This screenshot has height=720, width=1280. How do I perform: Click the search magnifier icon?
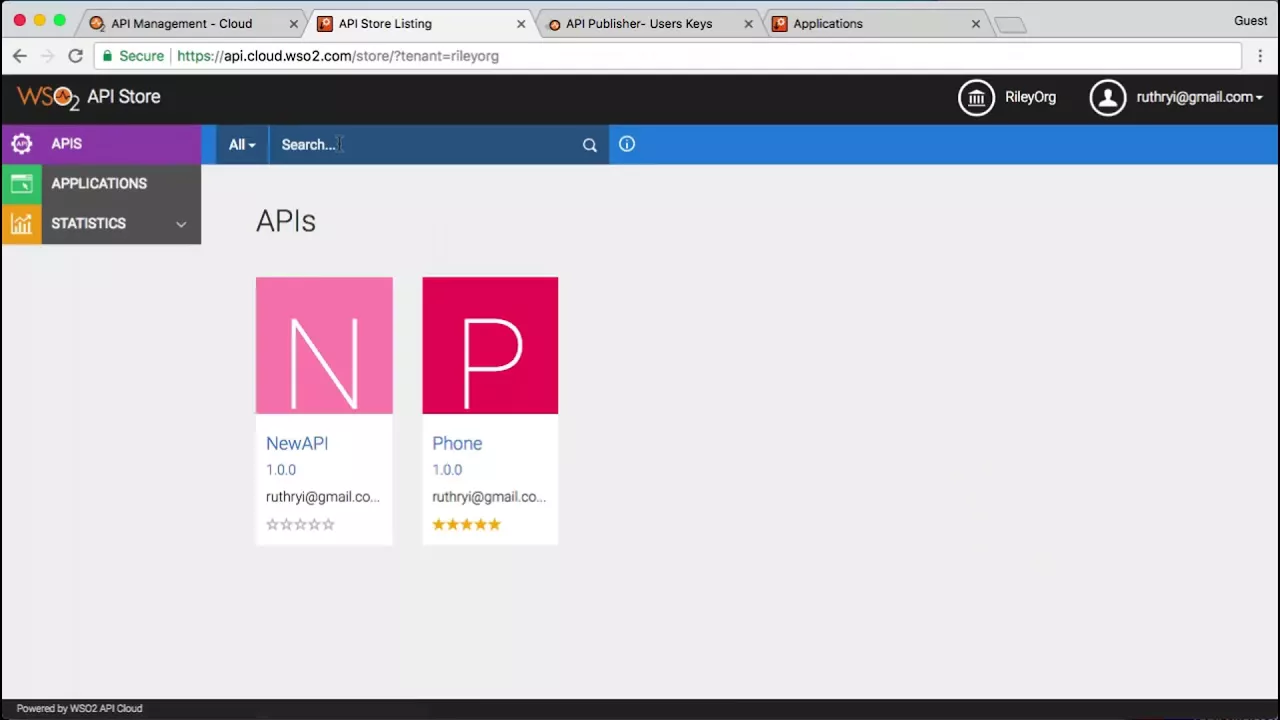click(x=590, y=145)
